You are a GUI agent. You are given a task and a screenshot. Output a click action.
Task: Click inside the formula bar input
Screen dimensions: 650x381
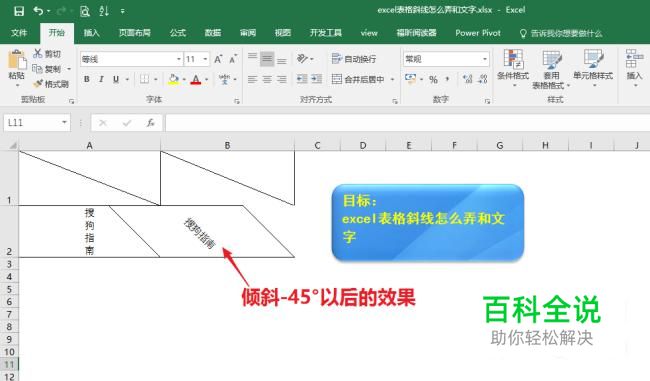407,123
